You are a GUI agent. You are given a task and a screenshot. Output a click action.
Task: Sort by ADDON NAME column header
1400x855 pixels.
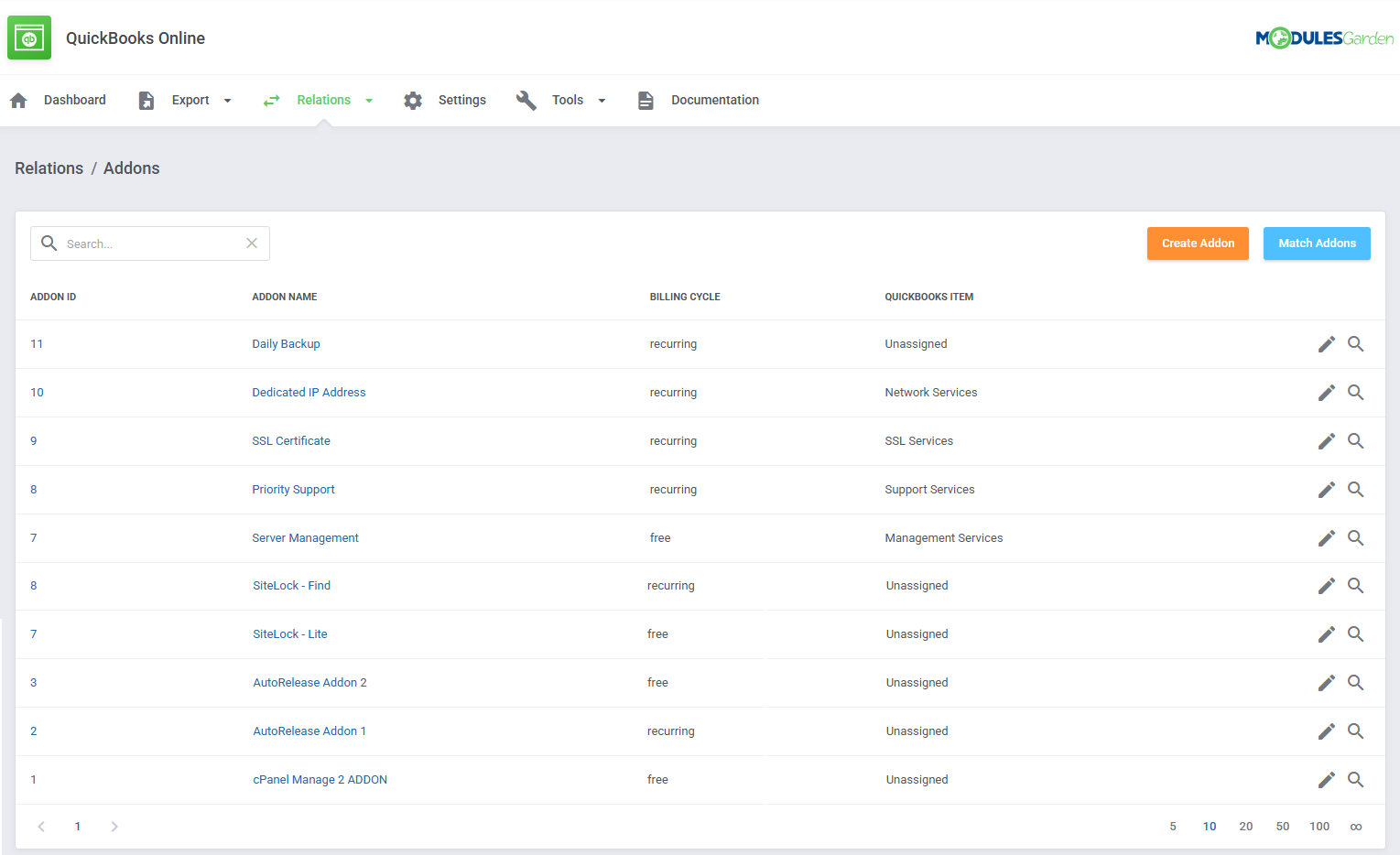click(285, 297)
